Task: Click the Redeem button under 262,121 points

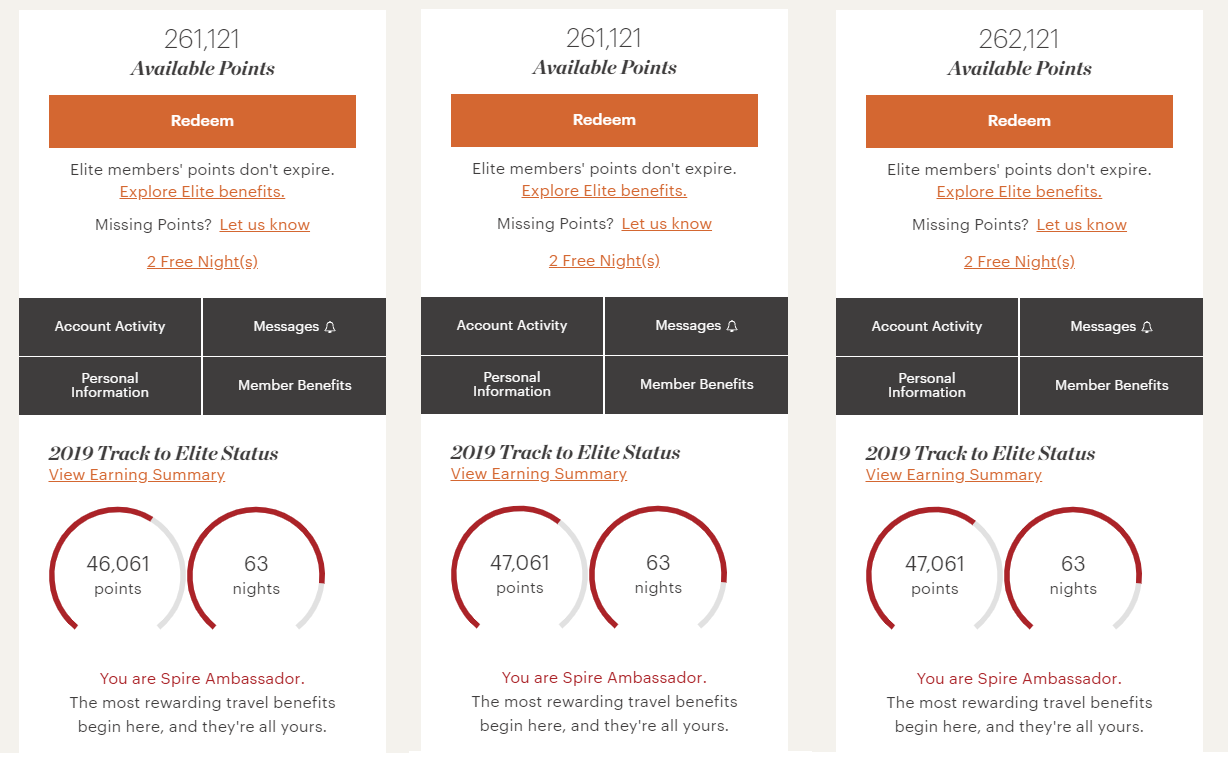Action: click(x=1019, y=121)
